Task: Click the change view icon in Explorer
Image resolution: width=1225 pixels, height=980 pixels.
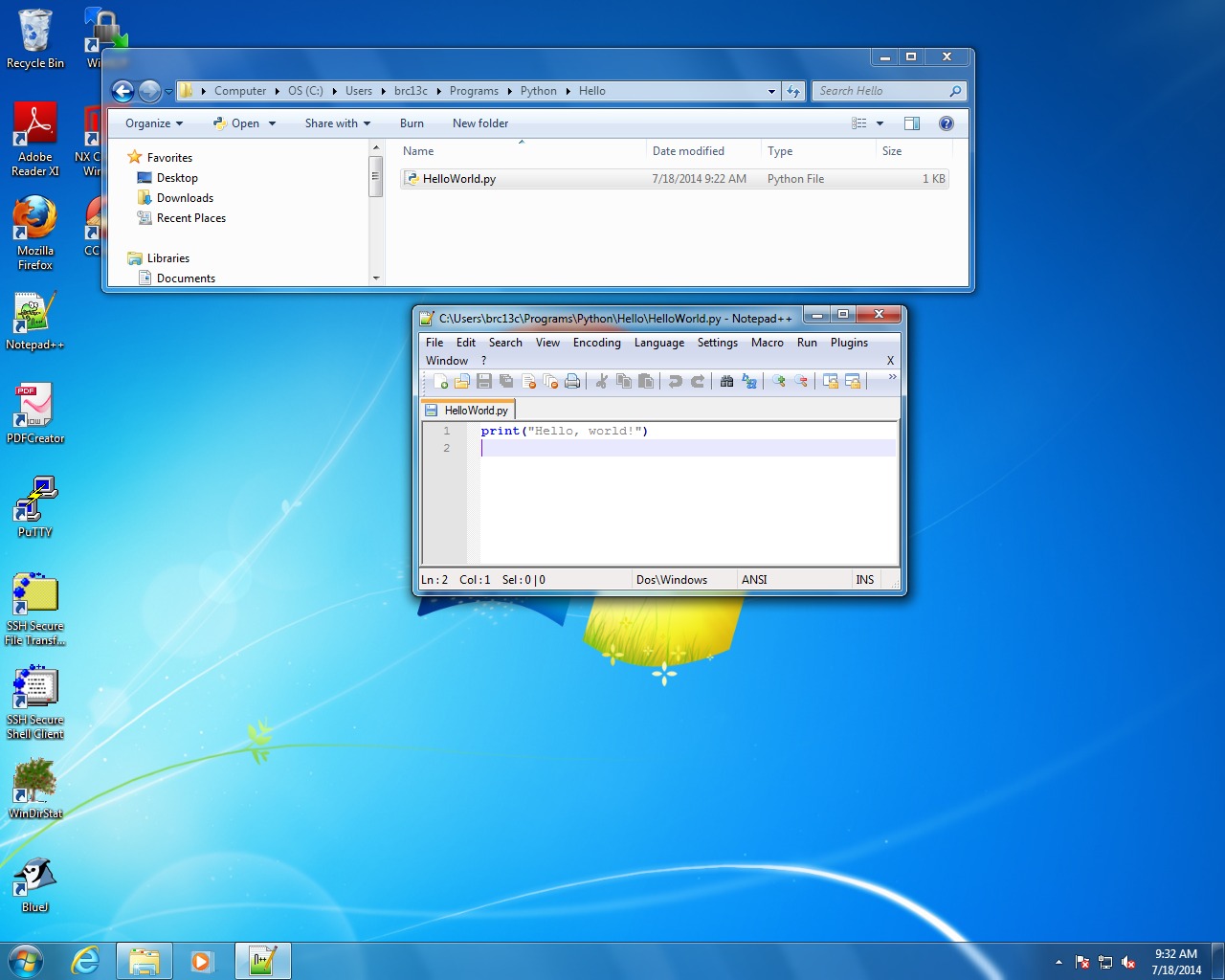Action: click(859, 123)
